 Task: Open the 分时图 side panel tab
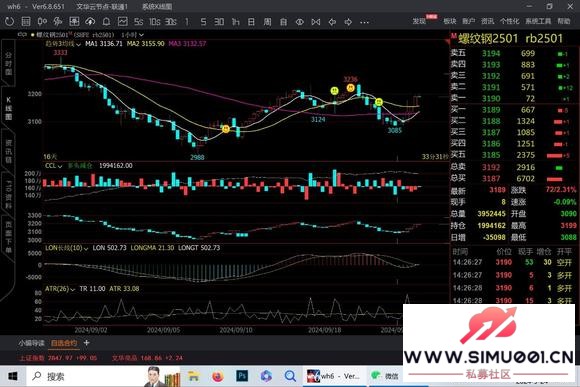pyautogui.click(x=8, y=63)
